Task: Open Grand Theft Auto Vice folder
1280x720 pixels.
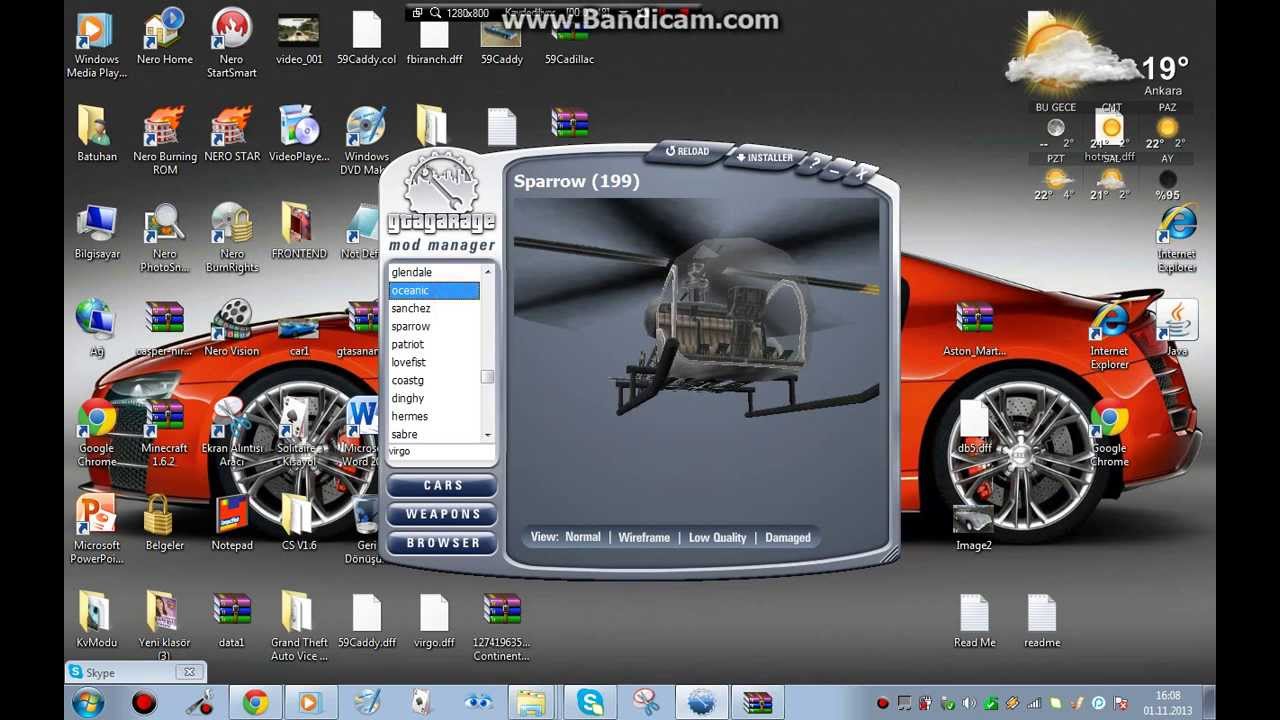Action: [299, 627]
